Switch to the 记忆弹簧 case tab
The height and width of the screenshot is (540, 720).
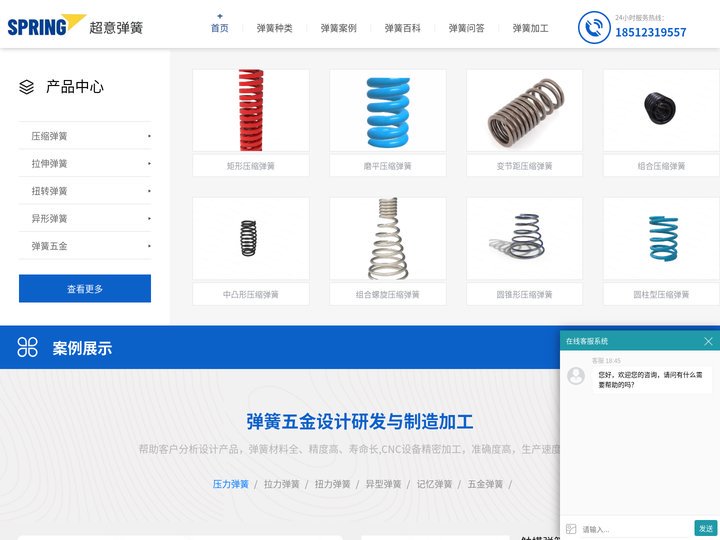point(434,484)
